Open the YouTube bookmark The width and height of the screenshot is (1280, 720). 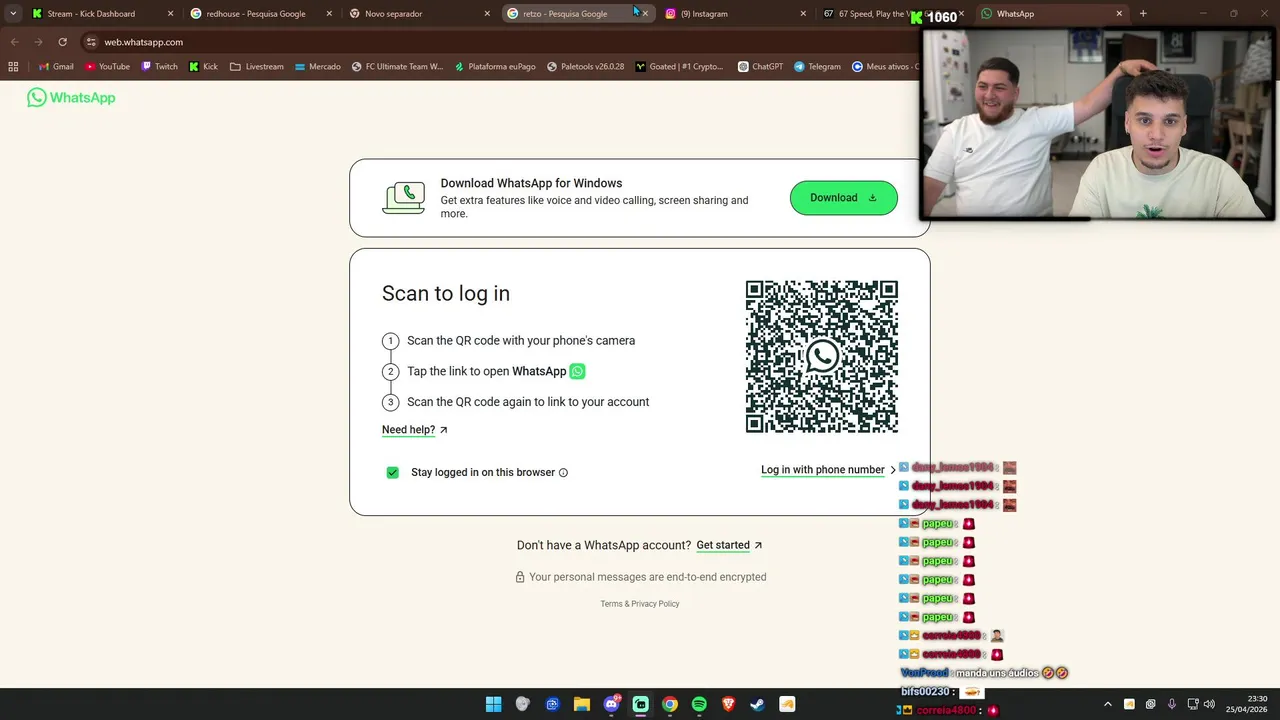108,67
